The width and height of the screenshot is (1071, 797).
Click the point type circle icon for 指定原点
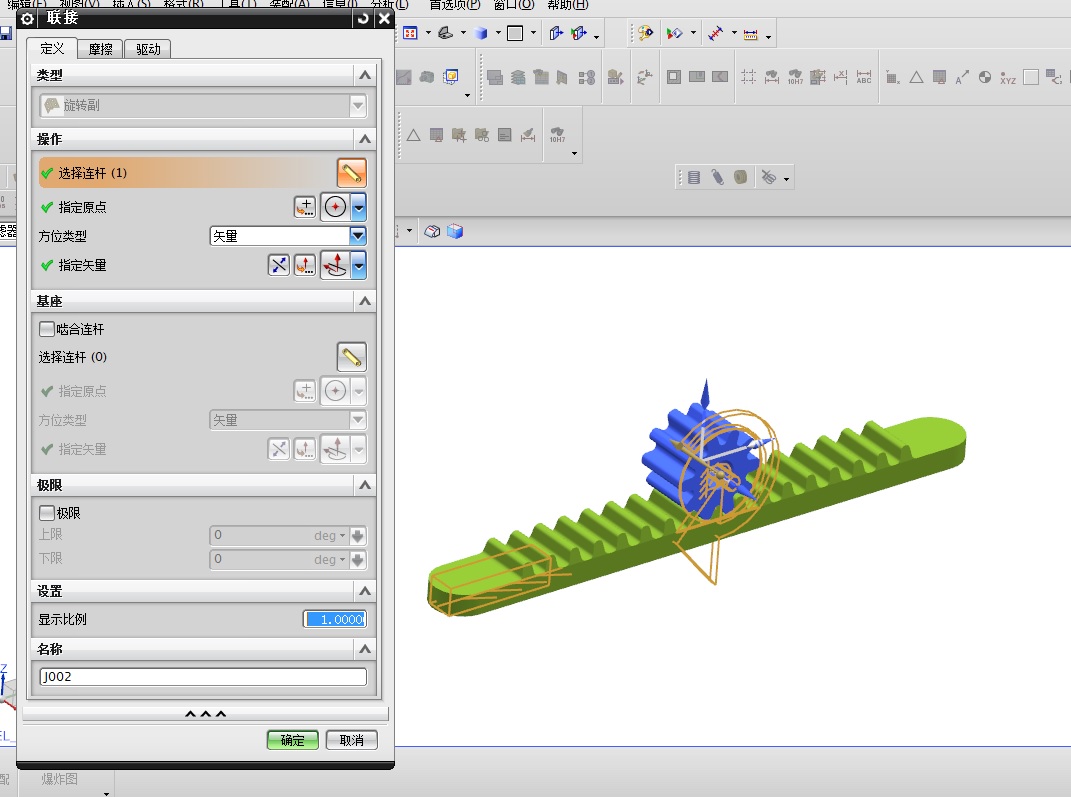tap(335, 207)
